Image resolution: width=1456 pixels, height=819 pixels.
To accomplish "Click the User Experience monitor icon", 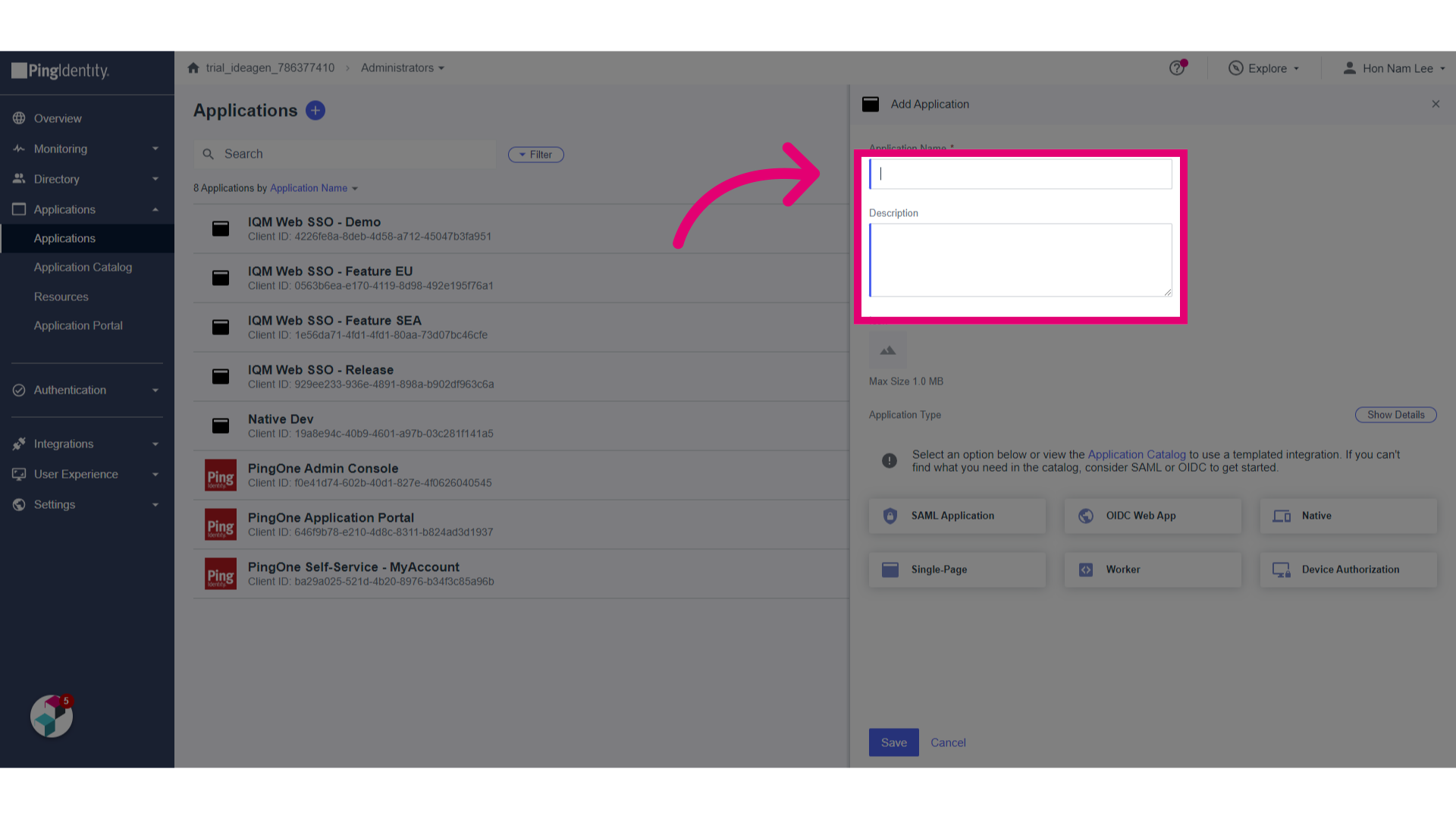I will (x=19, y=474).
